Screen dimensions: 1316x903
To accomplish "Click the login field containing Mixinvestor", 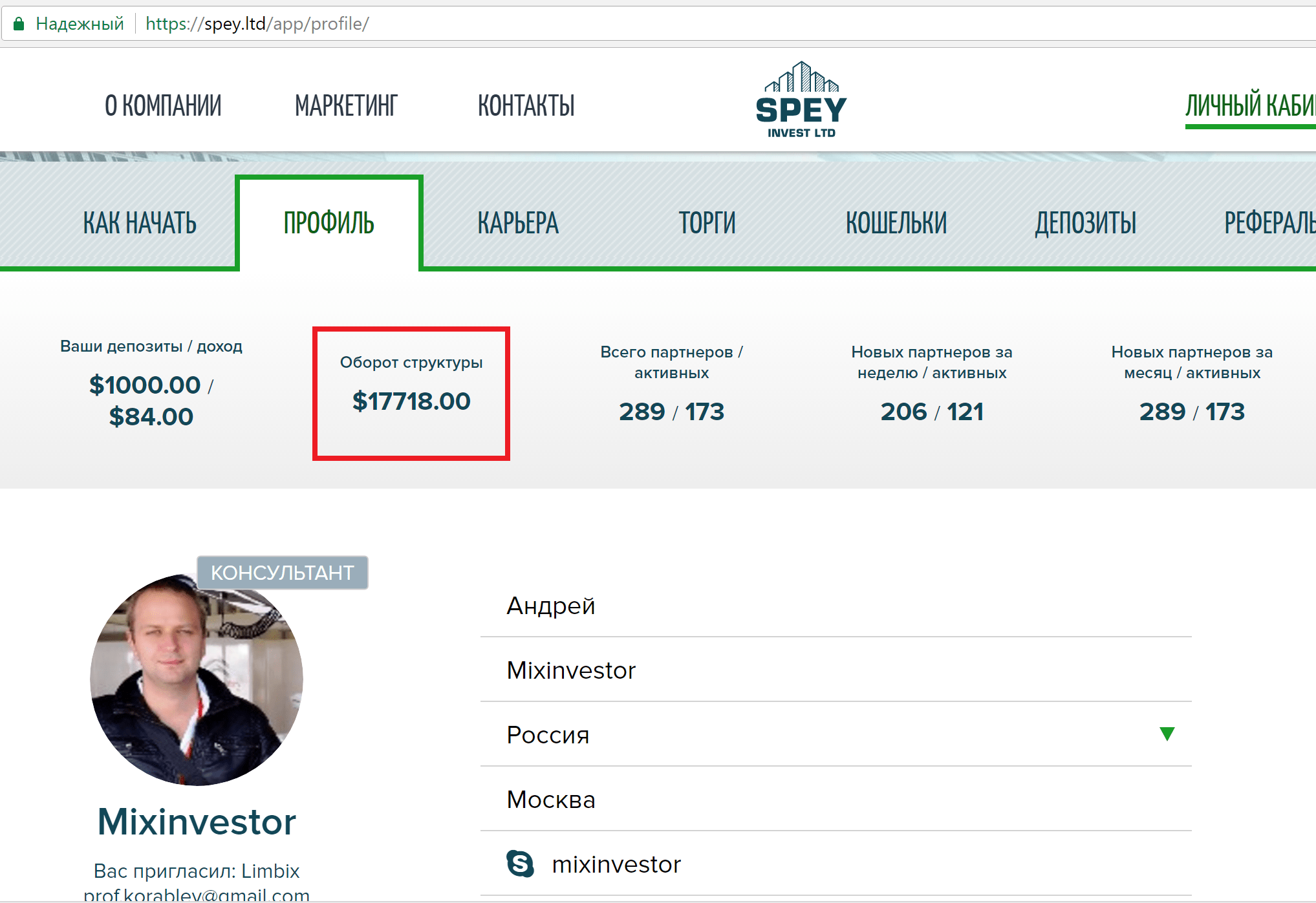I will click(x=836, y=670).
